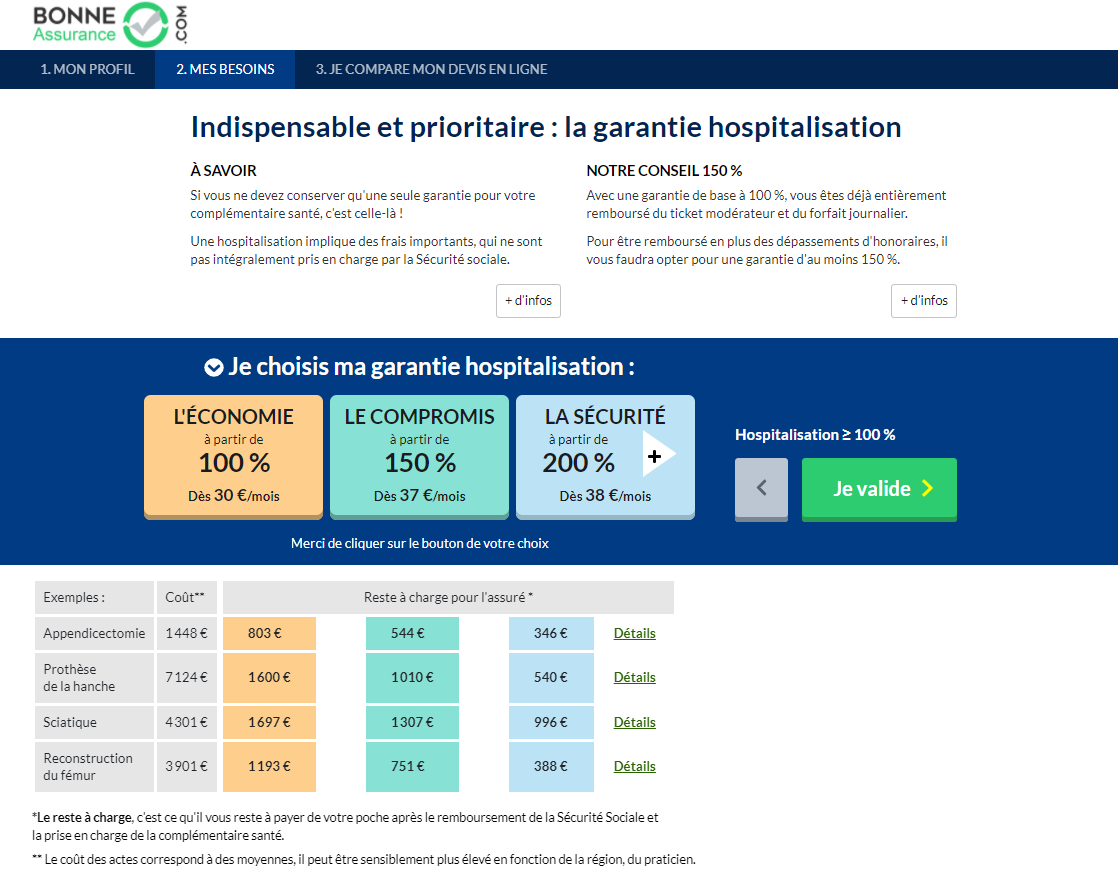View Détails for Sciatique row

[634, 722]
